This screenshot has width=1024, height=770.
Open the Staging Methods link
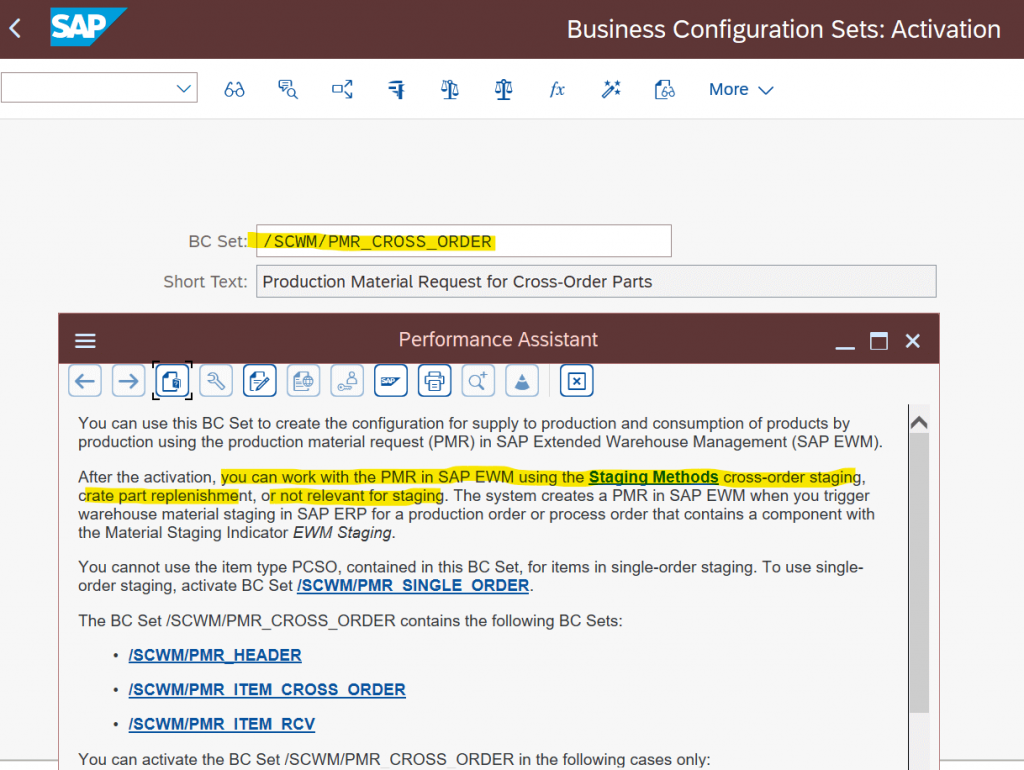click(x=653, y=477)
